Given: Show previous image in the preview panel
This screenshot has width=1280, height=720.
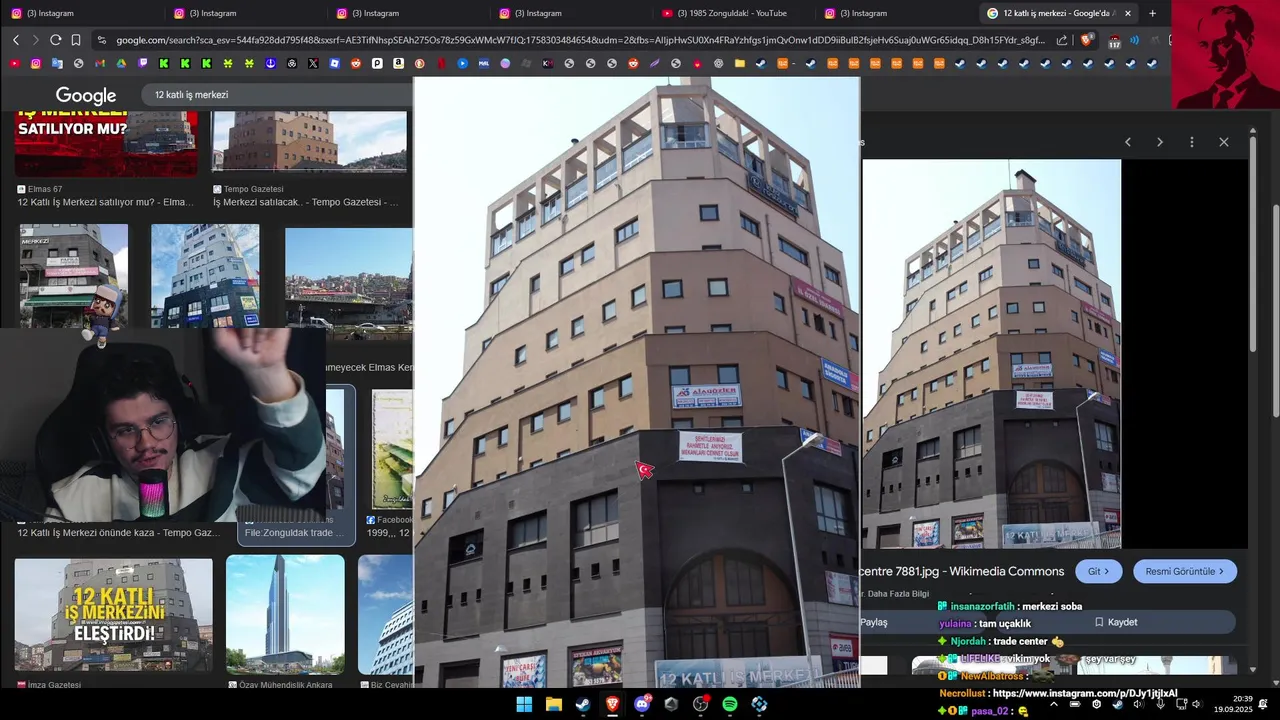Looking at the screenshot, I should point(1128,142).
